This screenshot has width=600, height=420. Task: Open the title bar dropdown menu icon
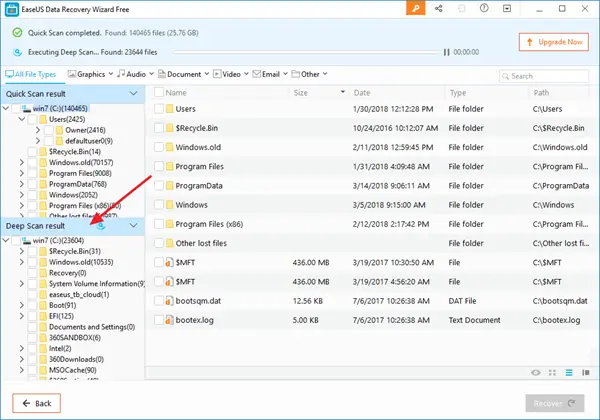click(x=507, y=8)
